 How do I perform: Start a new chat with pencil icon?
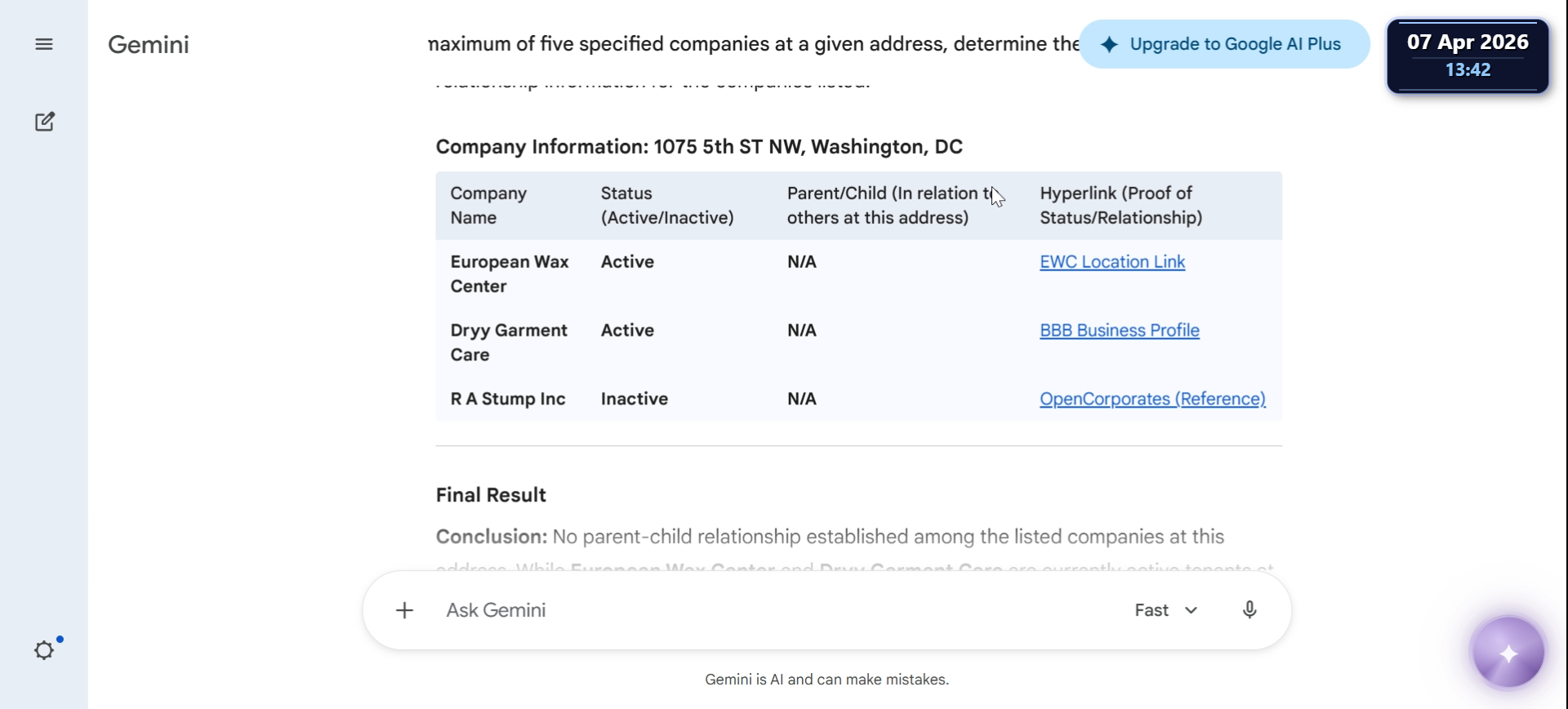click(x=45, y=122)
